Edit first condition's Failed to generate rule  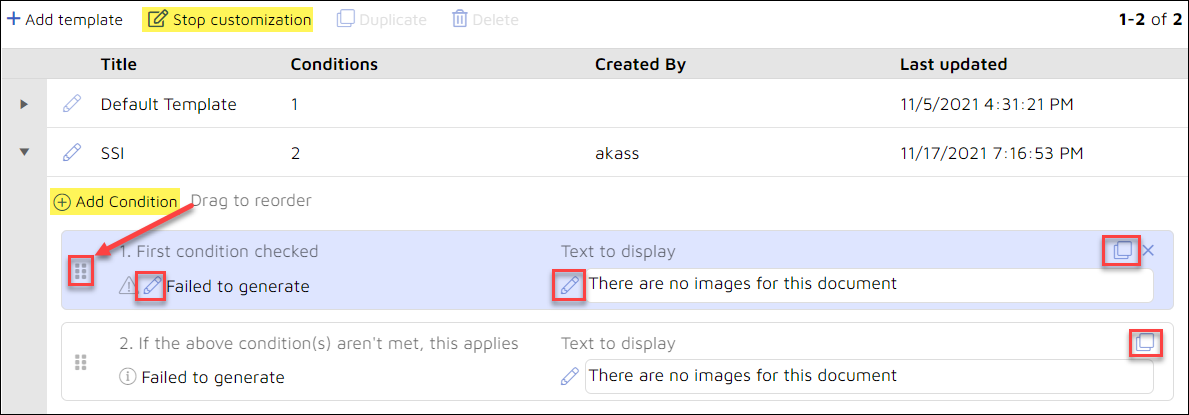[152, 286]
